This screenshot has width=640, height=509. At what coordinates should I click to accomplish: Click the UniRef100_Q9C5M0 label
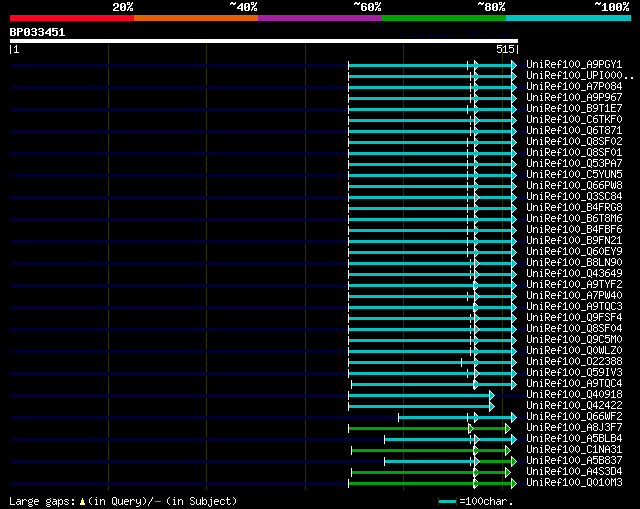574,340
